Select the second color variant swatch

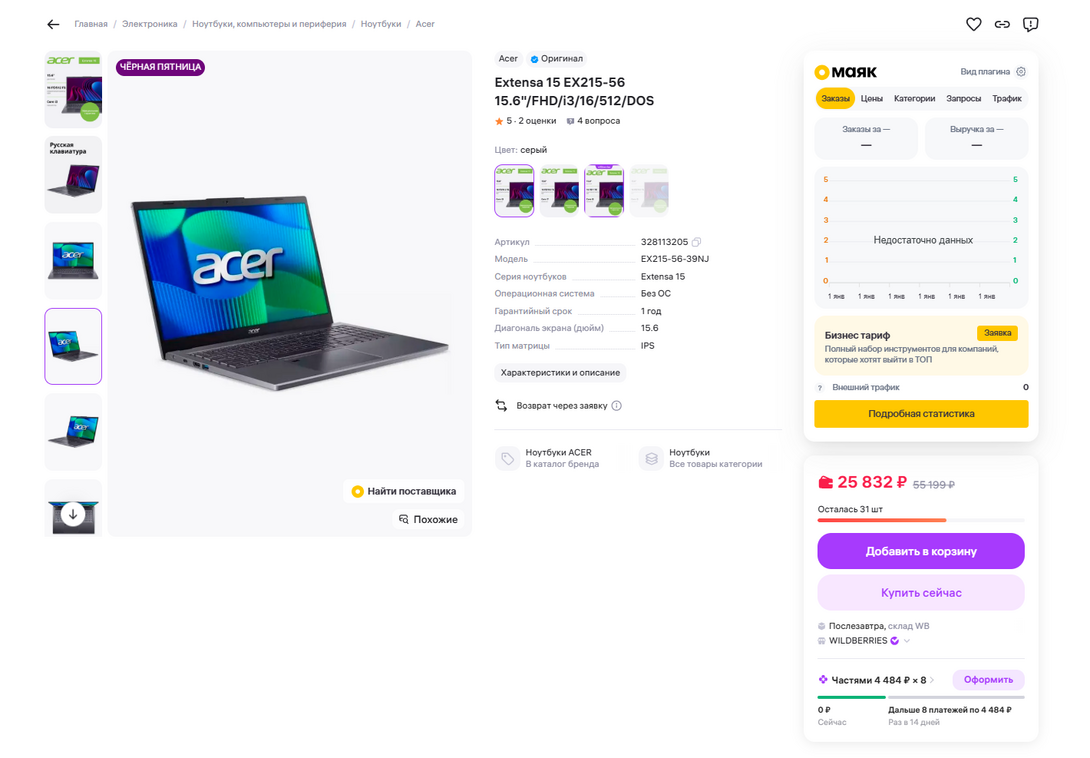[x=559, y=191]
